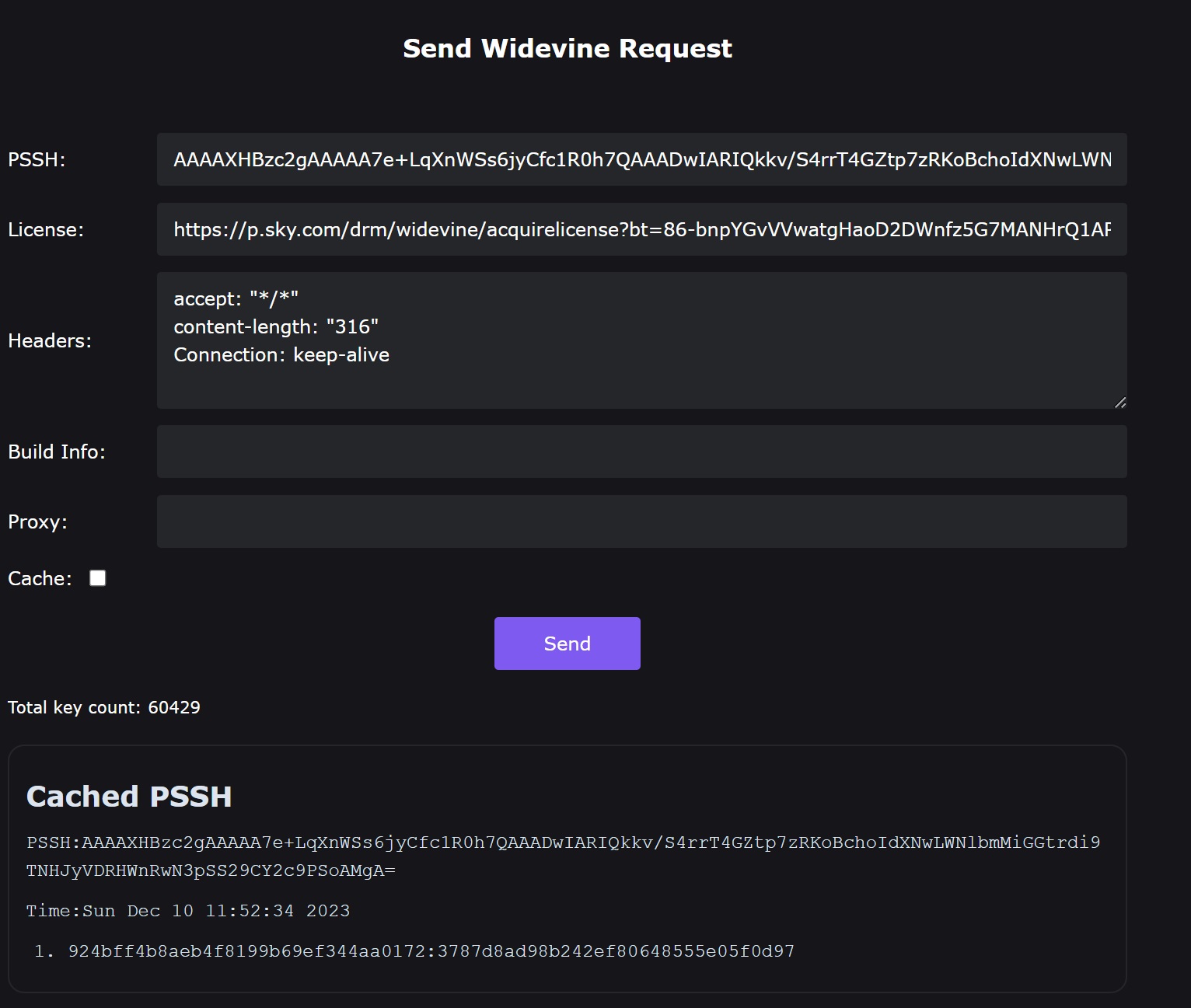Click the 'Connection: keep-alive' header line
1191x1008 pixels.
coord(281,354)
